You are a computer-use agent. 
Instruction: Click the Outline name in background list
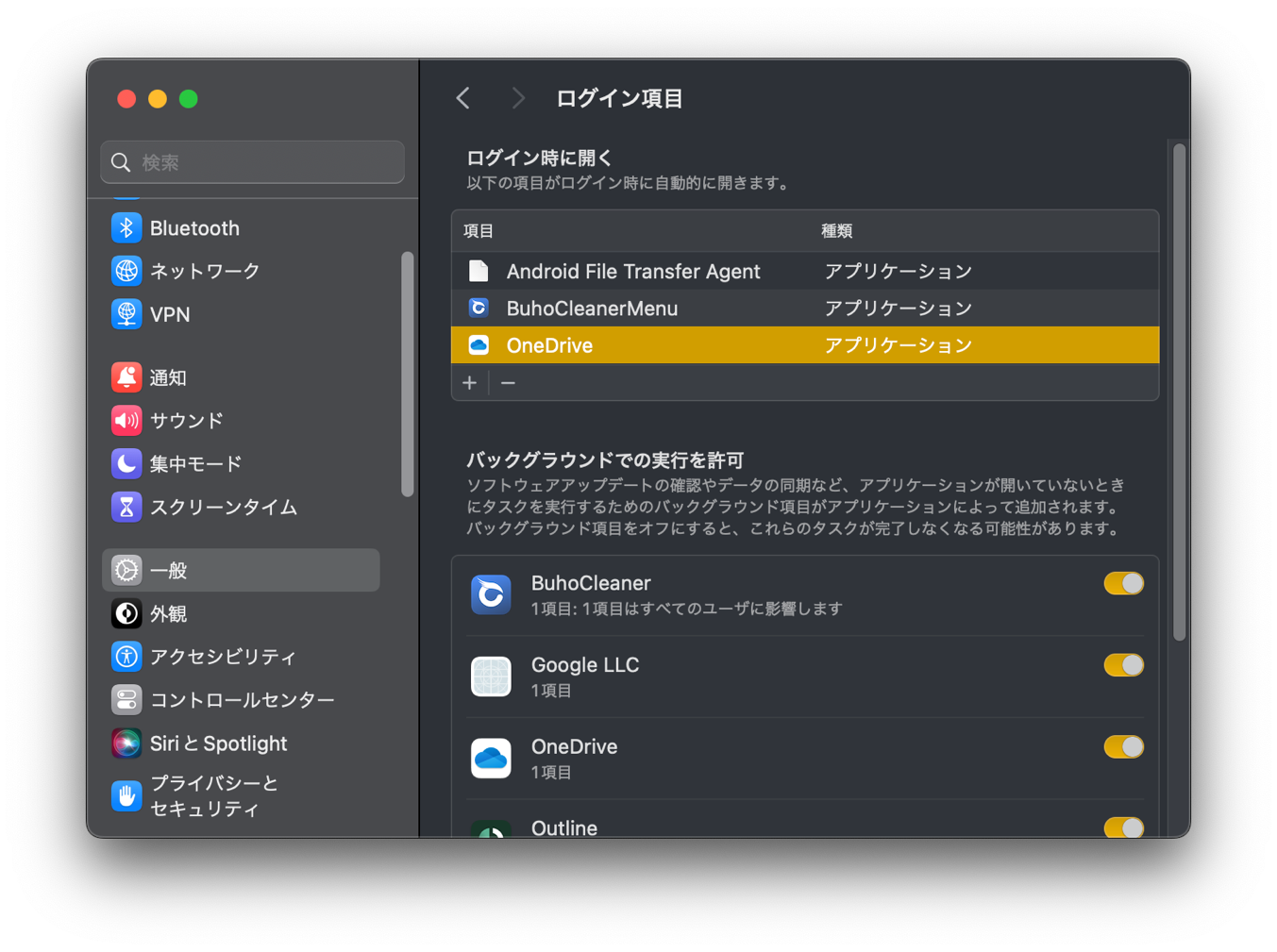tap(564, 827)
